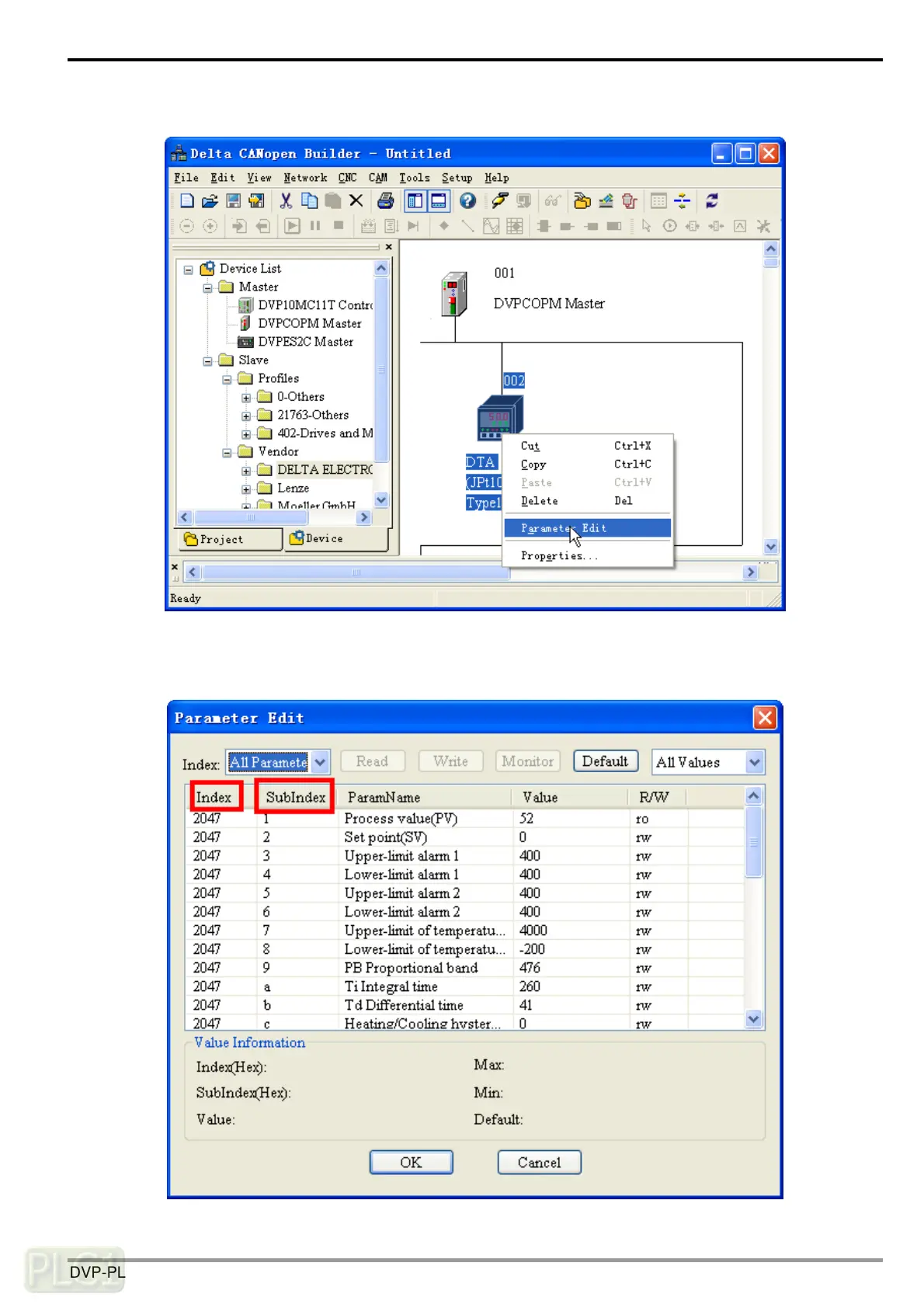This screenshot has height=1308, width=924.
Task: Select the PB Proportional band parameter row
Action: 411,968
